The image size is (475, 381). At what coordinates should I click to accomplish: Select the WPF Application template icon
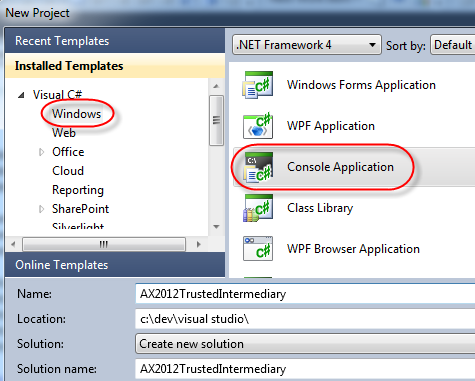[257, 126]
